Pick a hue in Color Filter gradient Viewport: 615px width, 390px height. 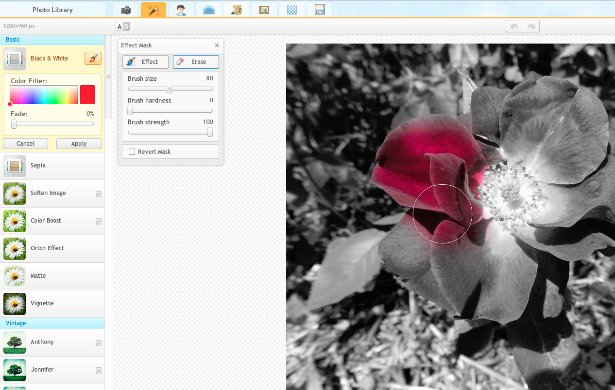[44, 95]
